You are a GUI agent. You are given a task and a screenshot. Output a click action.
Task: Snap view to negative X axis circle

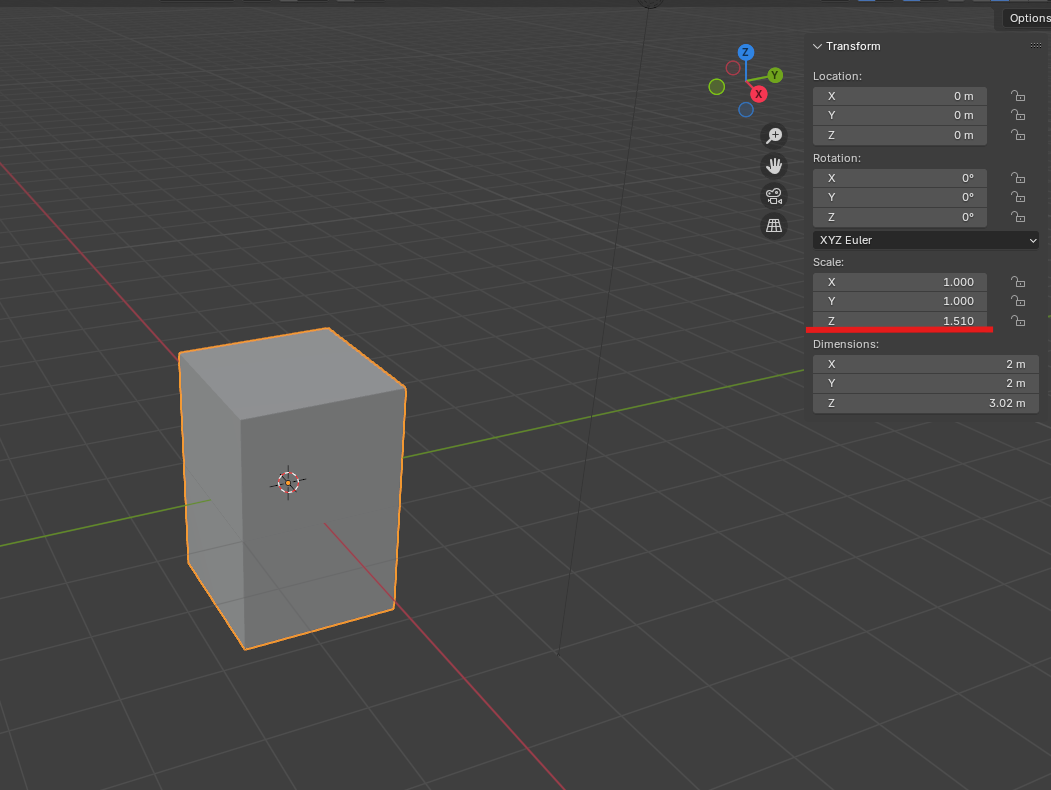tap(733, 68)
